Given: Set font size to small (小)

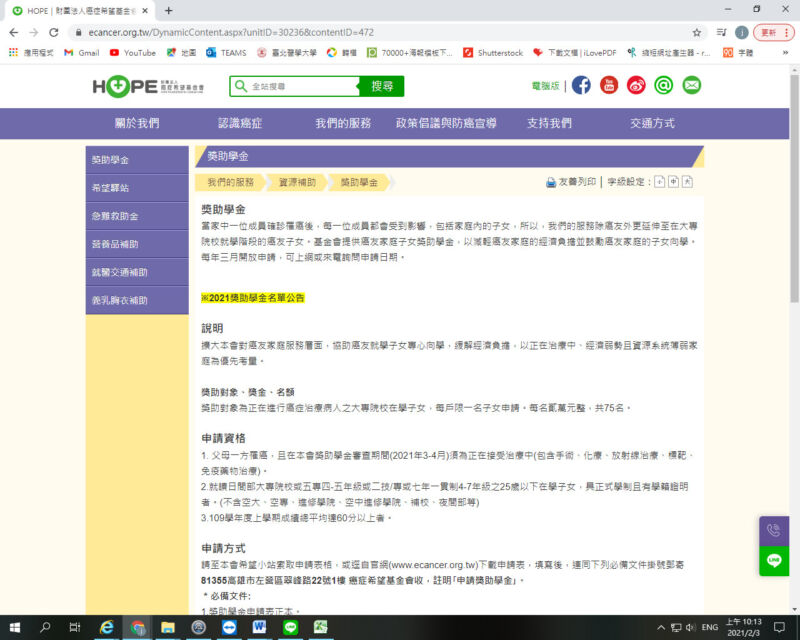Looking at the screenshot, I should click(x=659, y=182).
